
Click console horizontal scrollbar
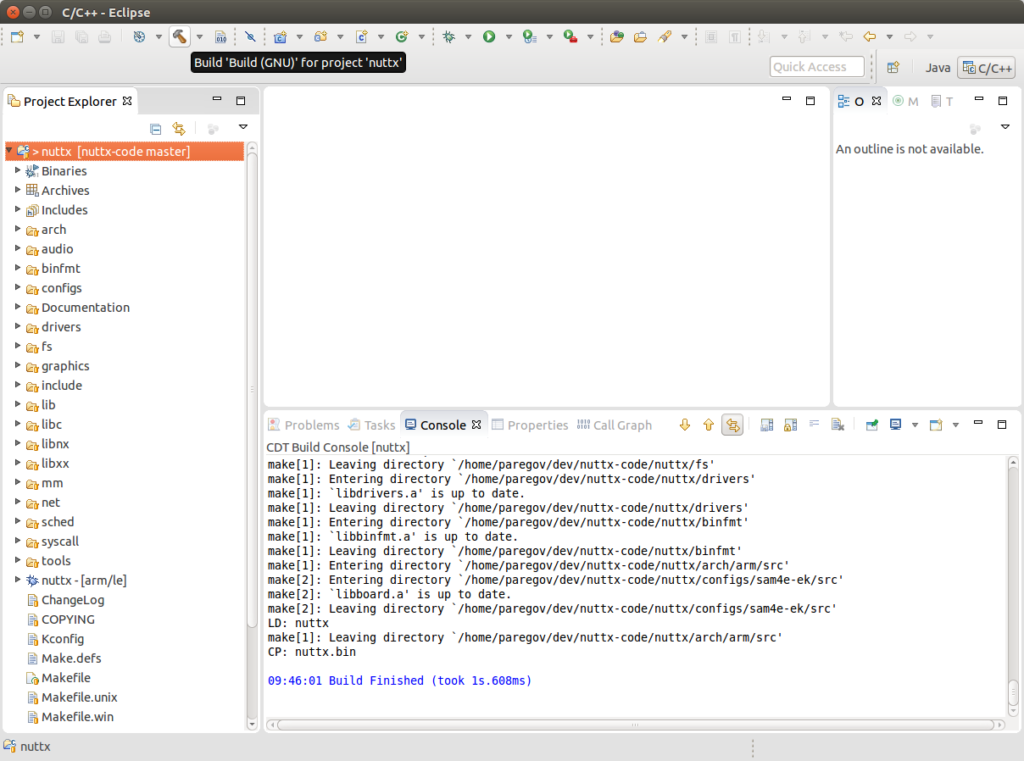tap(636, 724)
